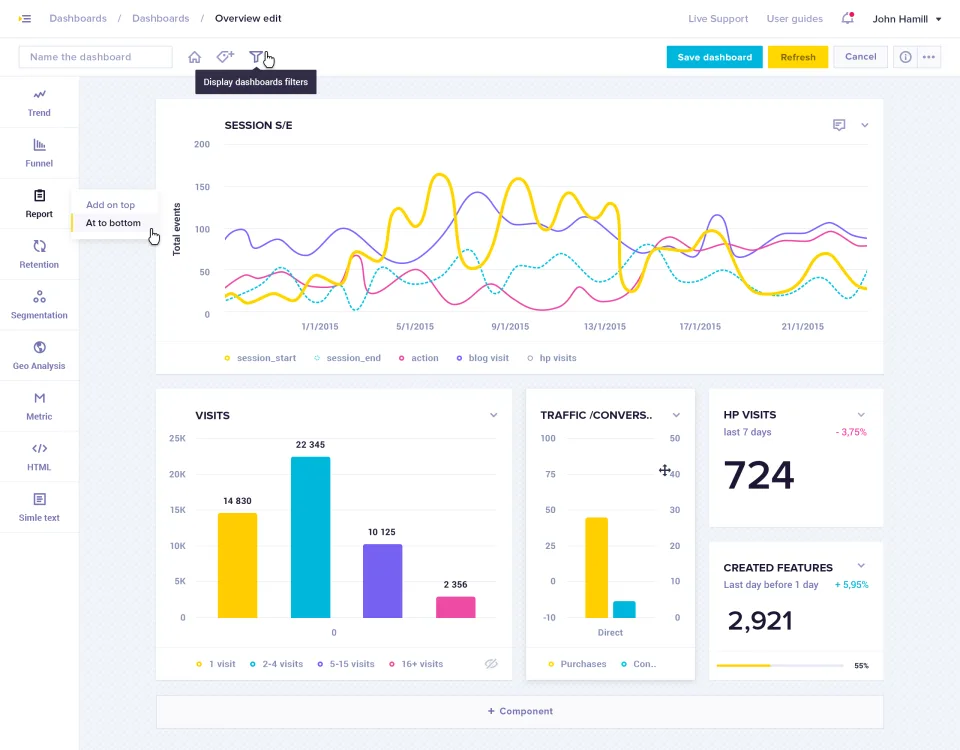Open the add tag icon

coord(225,57)
